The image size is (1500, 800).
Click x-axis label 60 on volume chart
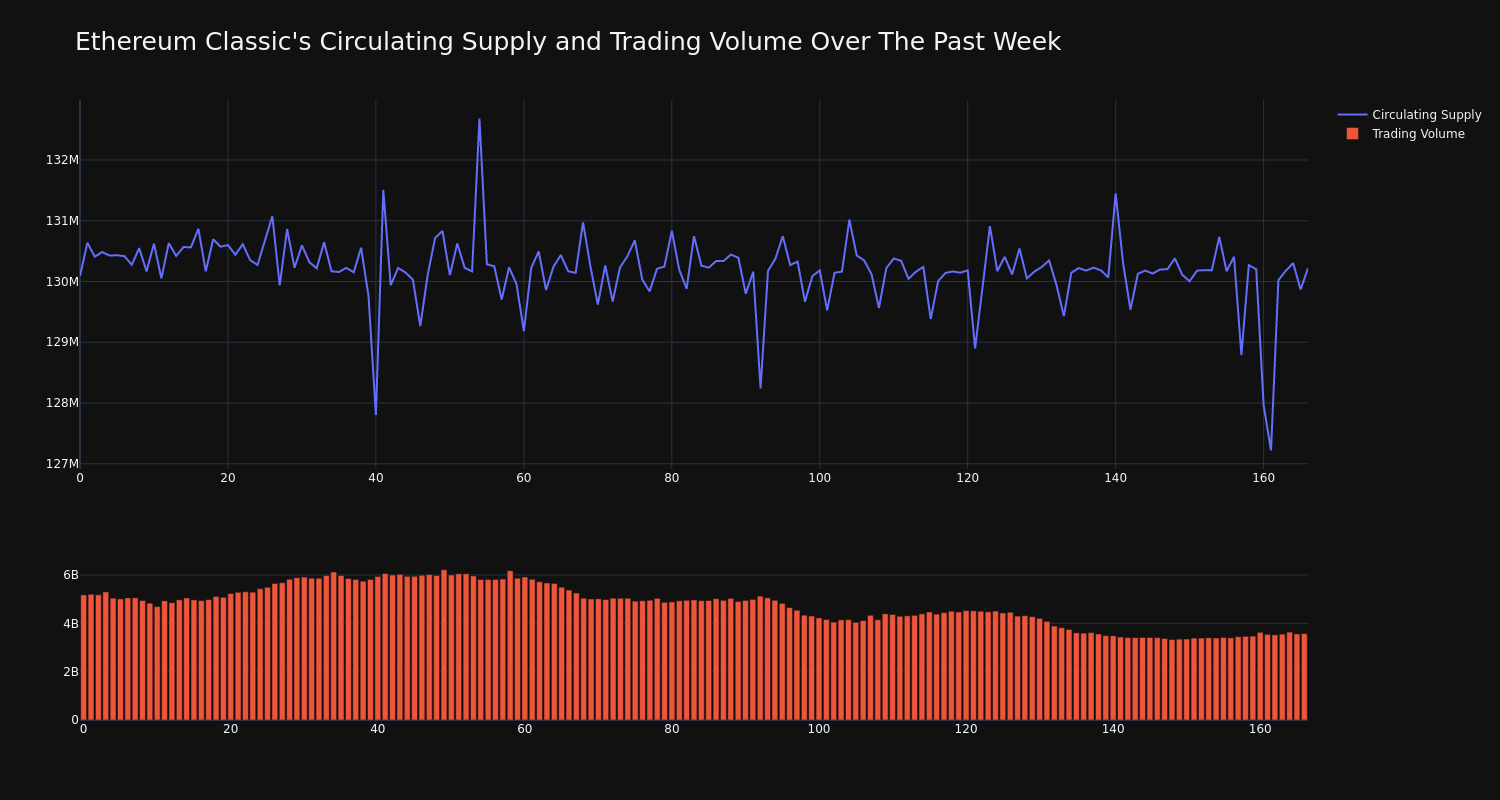click(525, 729)
